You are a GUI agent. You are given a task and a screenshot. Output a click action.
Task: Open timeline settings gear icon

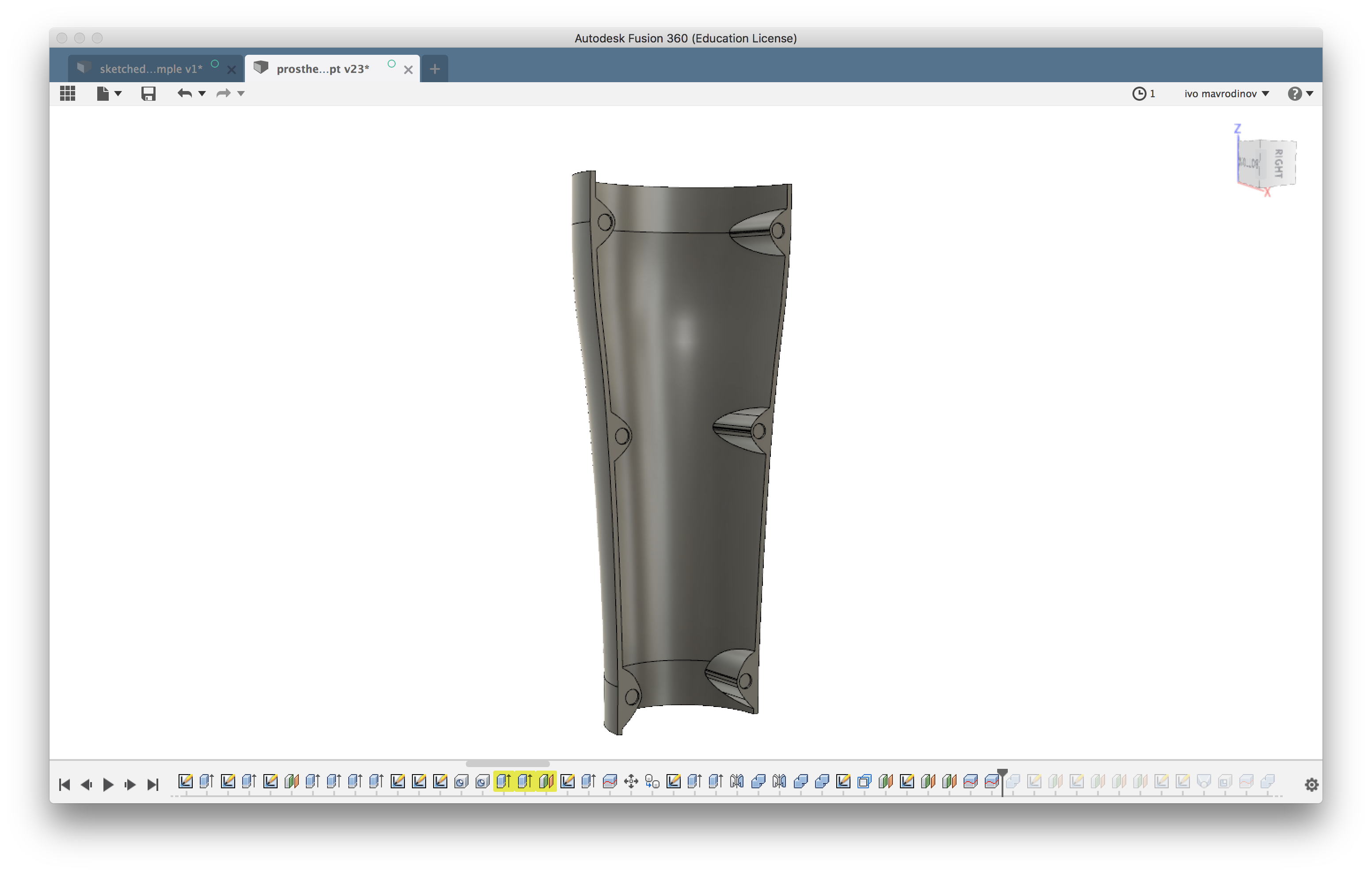pos(1311,785)
